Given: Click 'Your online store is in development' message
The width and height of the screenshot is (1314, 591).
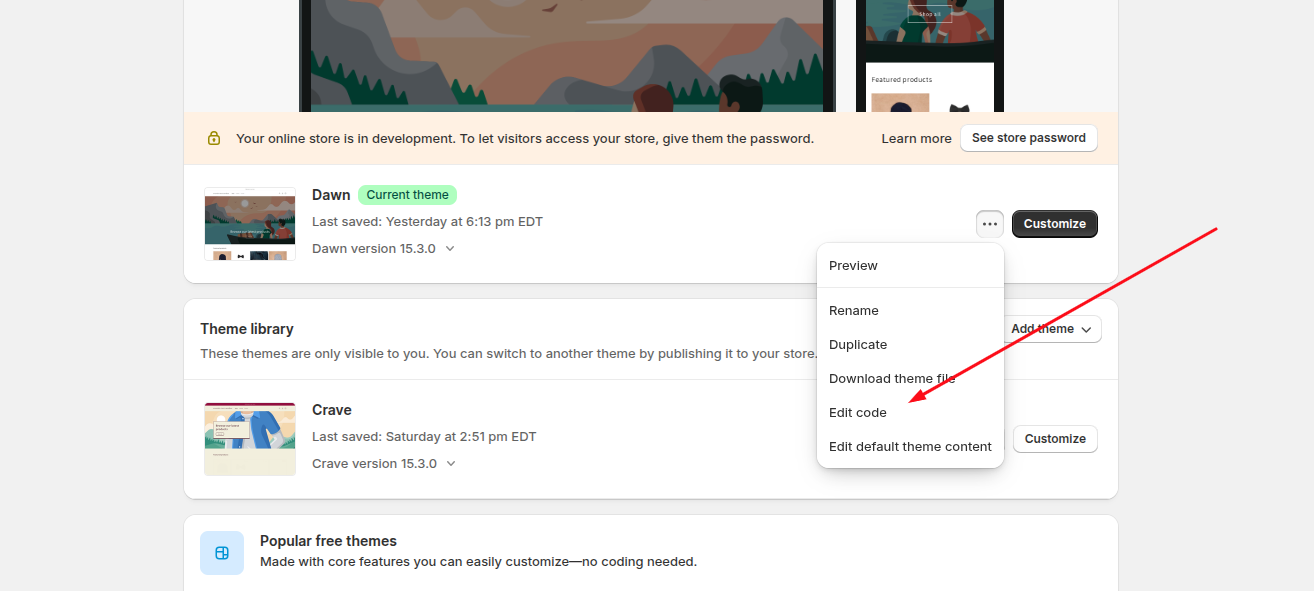Looking at the screenshot, I should 525,139.
